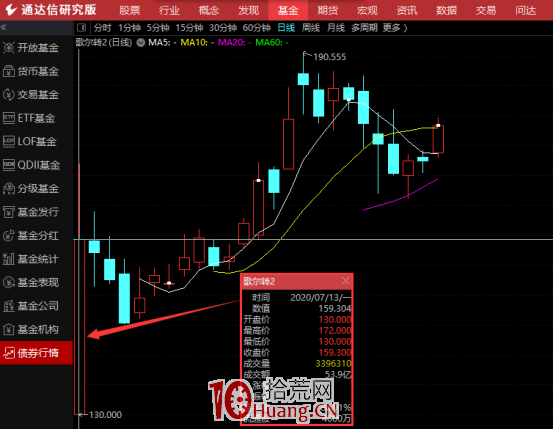The width and height of the screenshot is (554, 430).
Task: Switch chart to 月线 monthly period
Action: click(x=336, y=28)
